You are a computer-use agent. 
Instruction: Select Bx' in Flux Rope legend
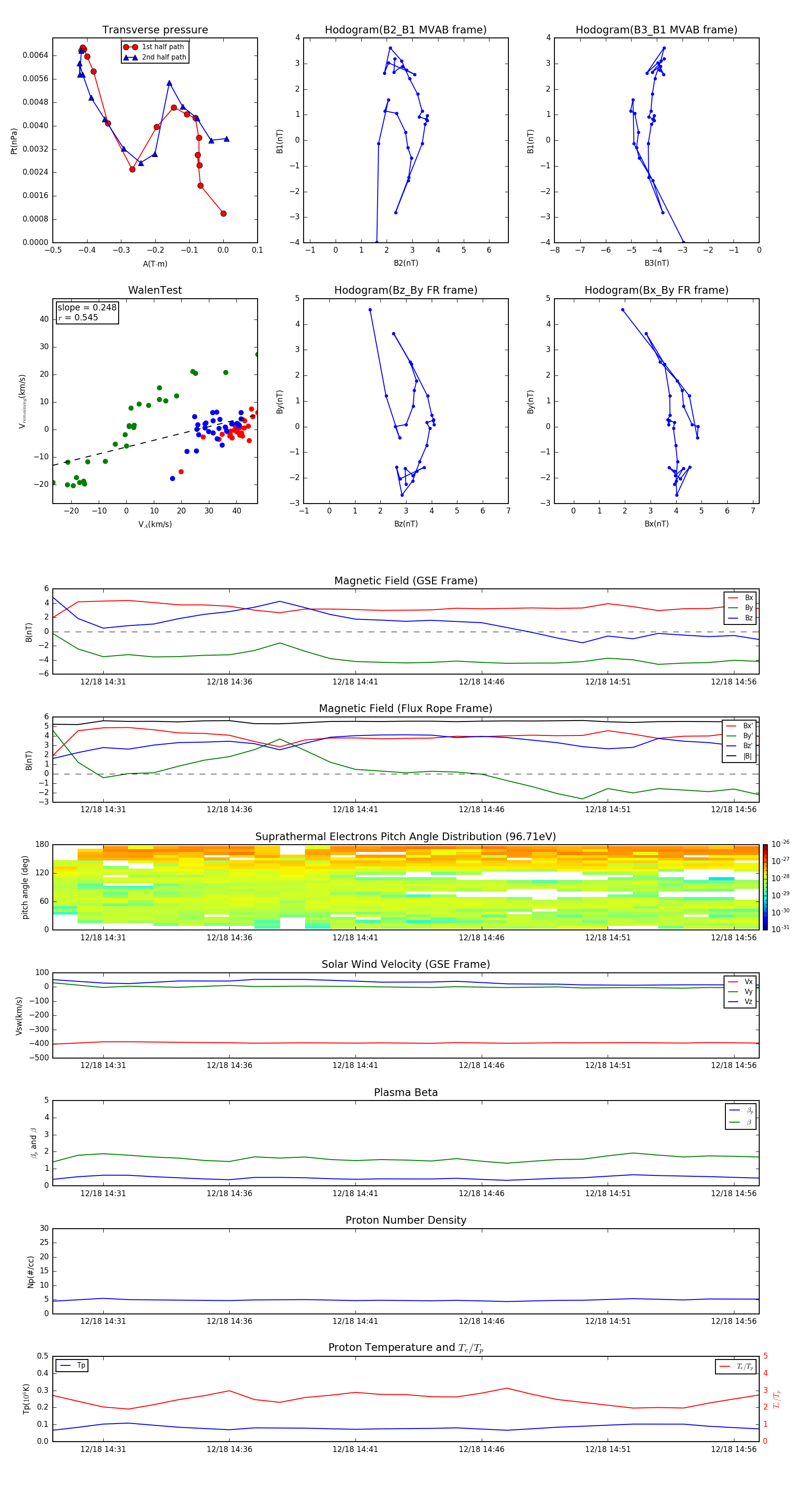pos(740,726)
